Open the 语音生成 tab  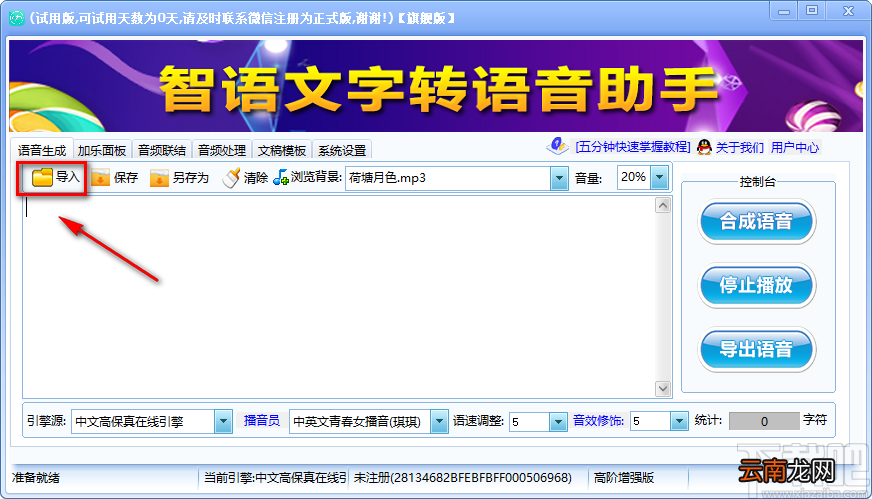click(x=42, y=150)
